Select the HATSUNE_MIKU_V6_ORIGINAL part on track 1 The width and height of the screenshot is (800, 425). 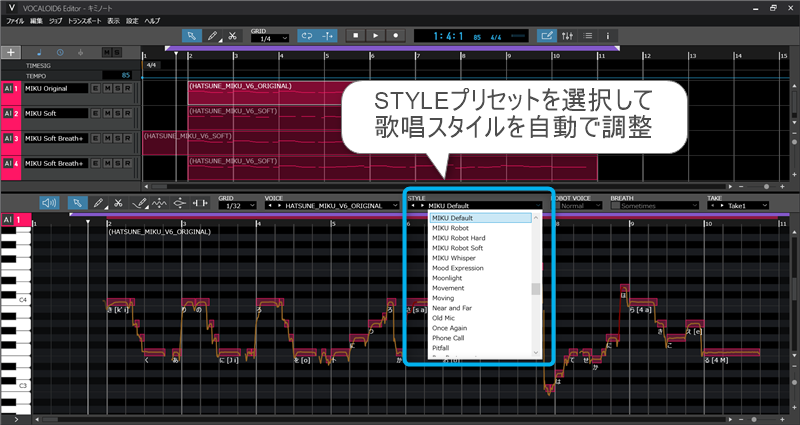point(265,92)
